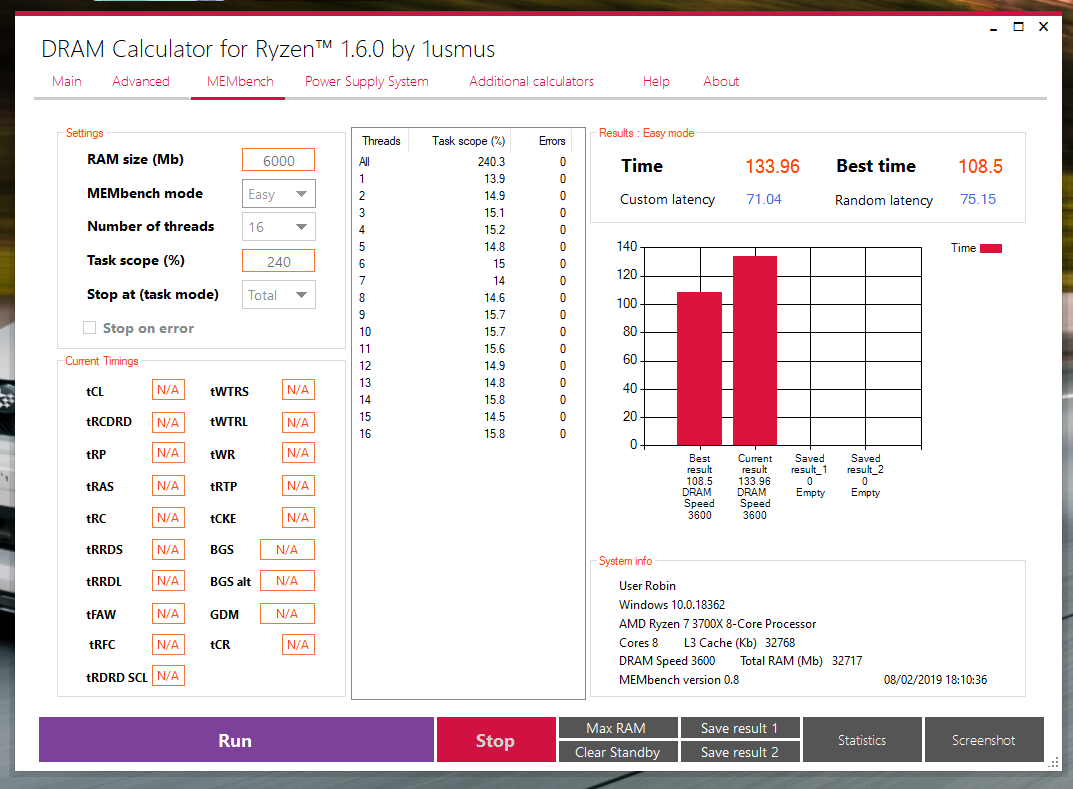Click the tCL timing value field
Viewport: 1073px width, 789px height.
(x=168, y=390)
